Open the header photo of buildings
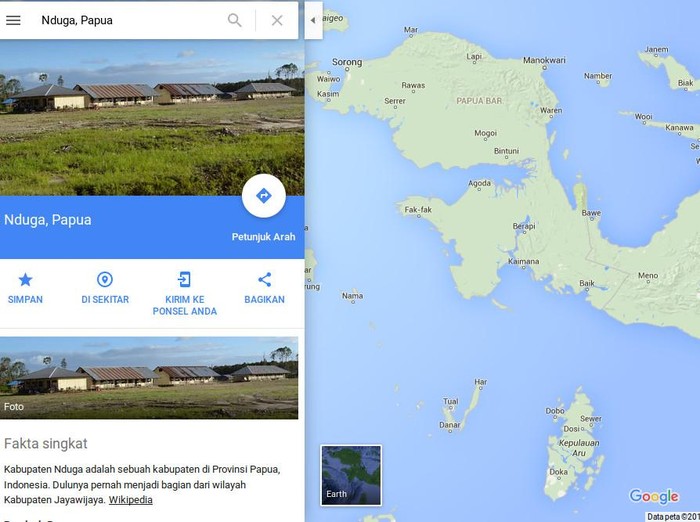Screen dimensions: 700x522 (x=152, y=117)
